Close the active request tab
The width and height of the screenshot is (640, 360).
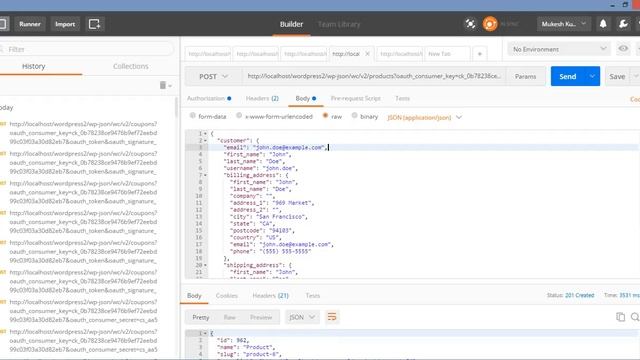coord(367,54)
